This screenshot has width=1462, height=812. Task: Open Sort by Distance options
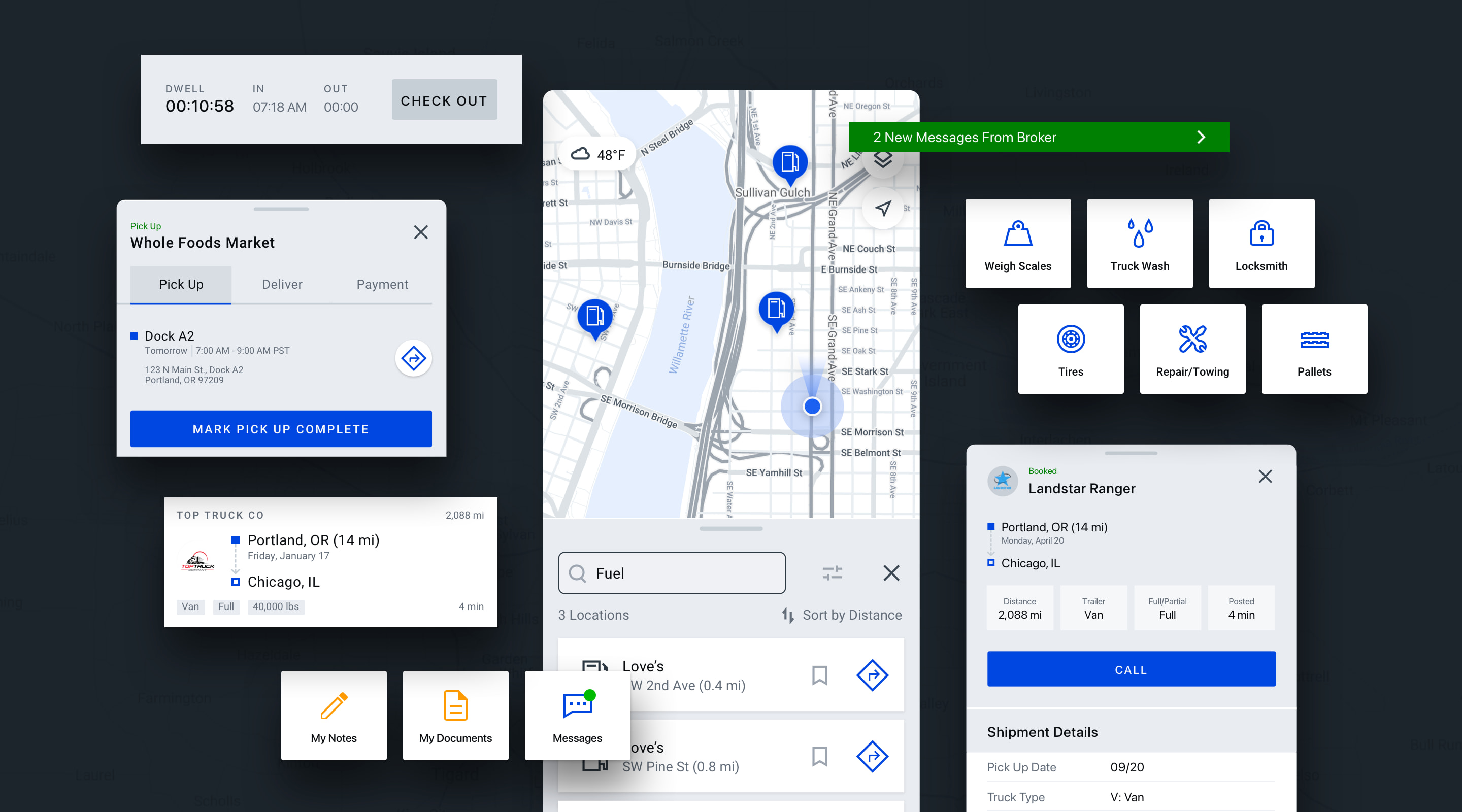click(x=842, y=615)
